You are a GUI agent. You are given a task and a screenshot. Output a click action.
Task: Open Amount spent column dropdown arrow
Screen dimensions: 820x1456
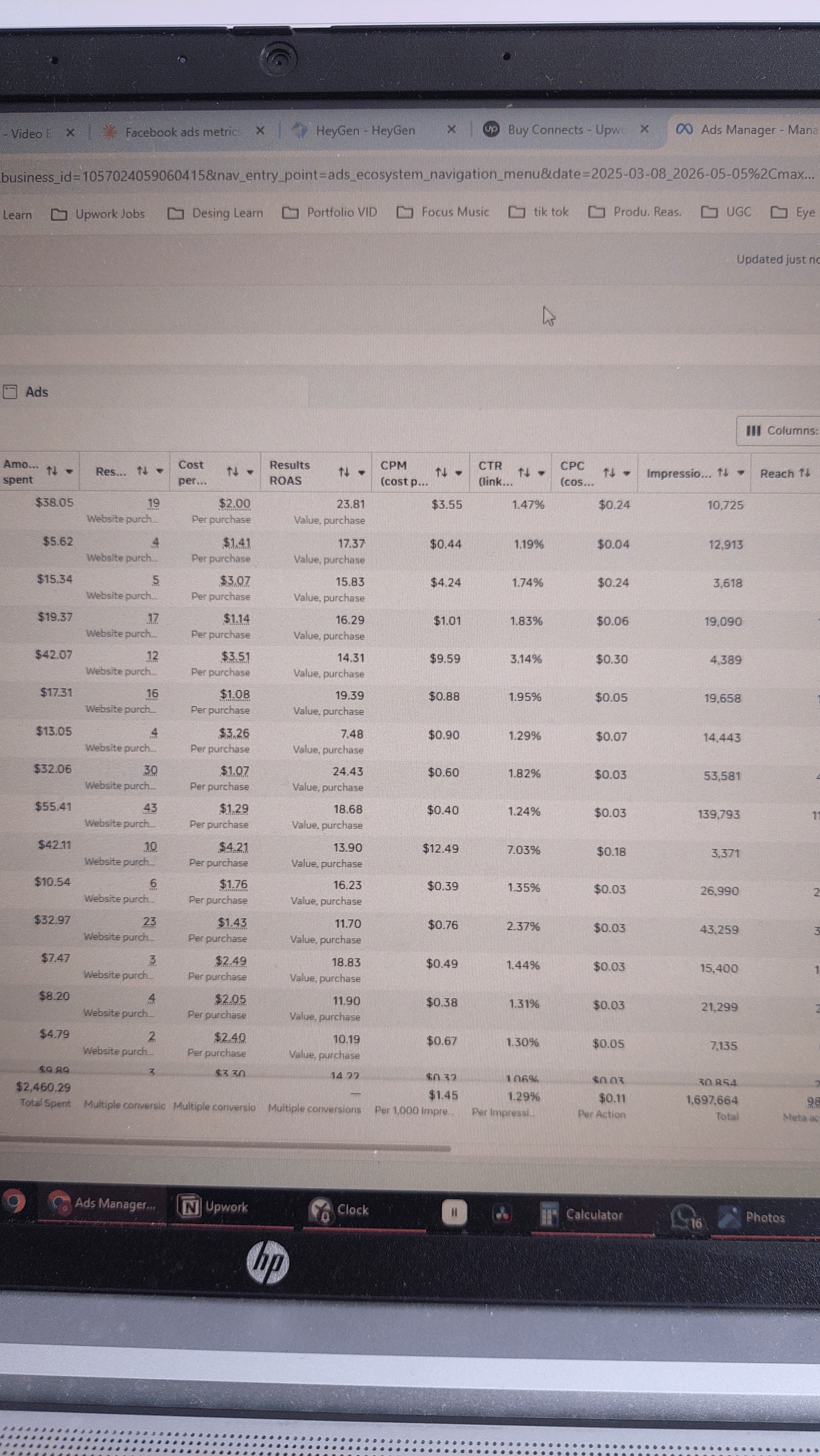pyautogui.click(x=69, y=471)
